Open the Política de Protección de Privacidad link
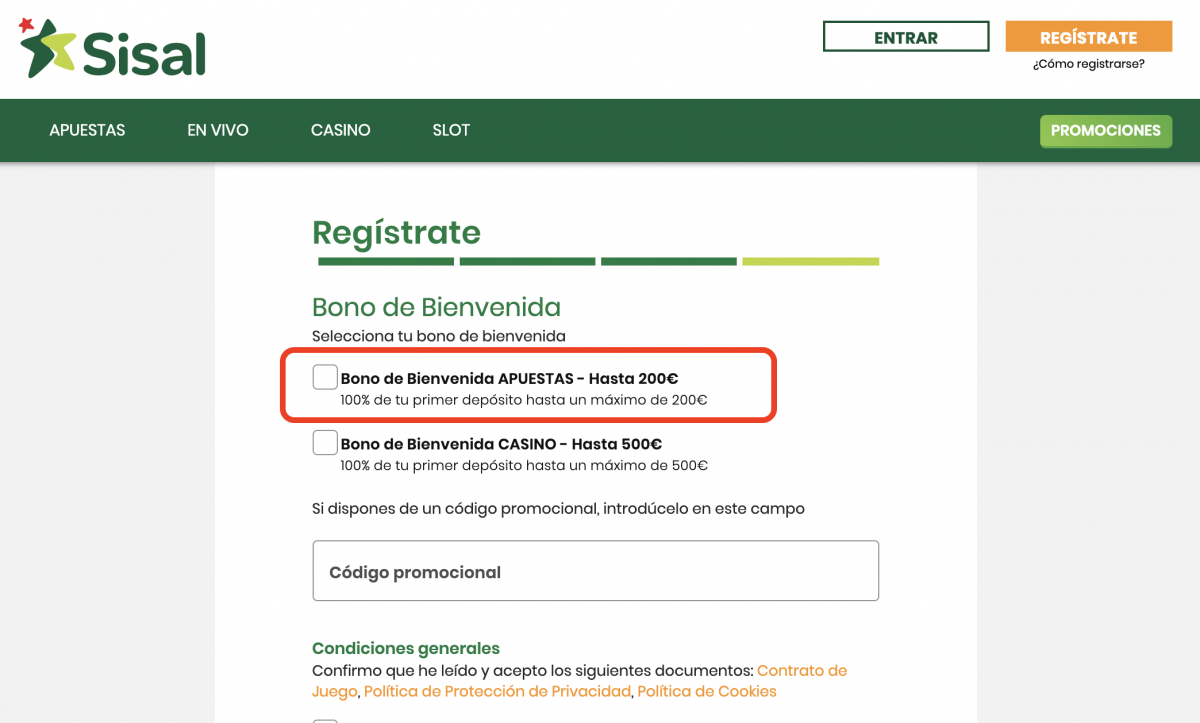Image resolution: width=1200 pixels, height=723 pixels. coord(497,691)
